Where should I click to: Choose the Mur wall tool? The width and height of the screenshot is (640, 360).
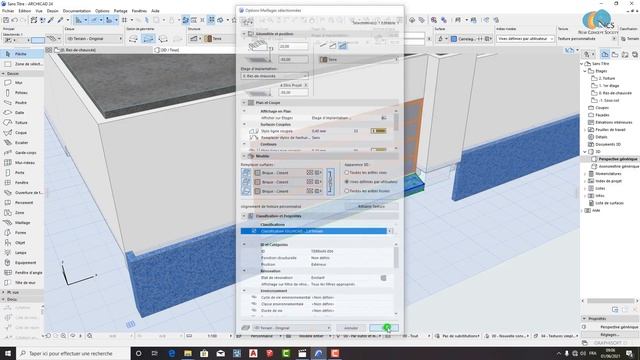(x=22, y=82)
